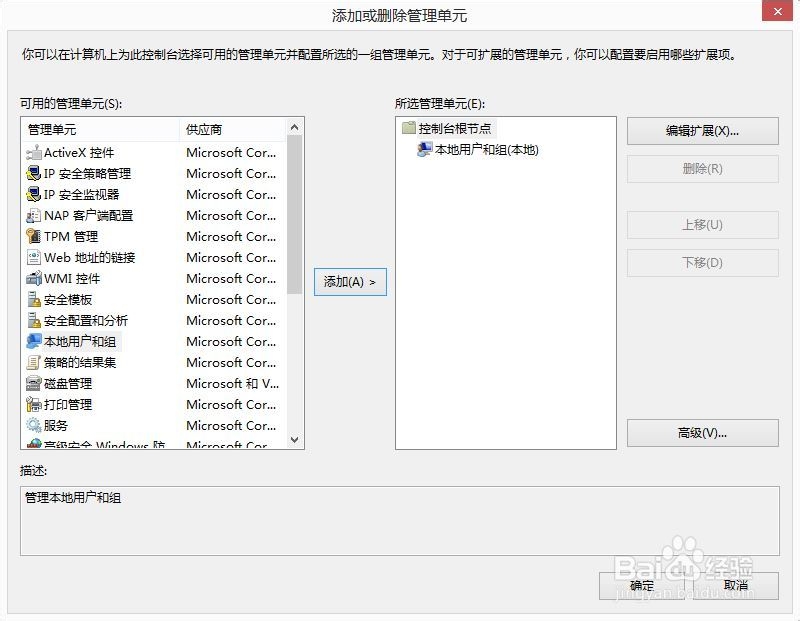
Task: Click the 下移(D) button
Action: click(x=703, y=263)
